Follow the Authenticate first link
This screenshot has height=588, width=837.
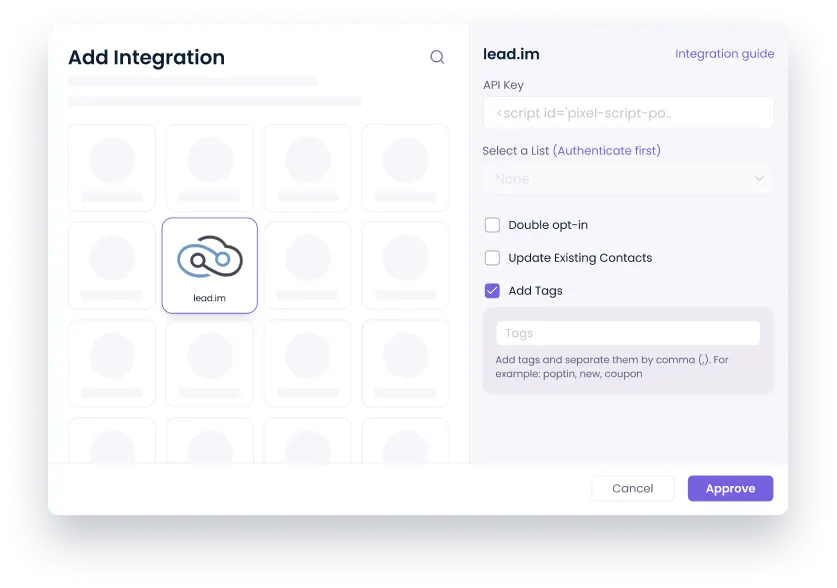pyautogui.click(x=609, y=150)
